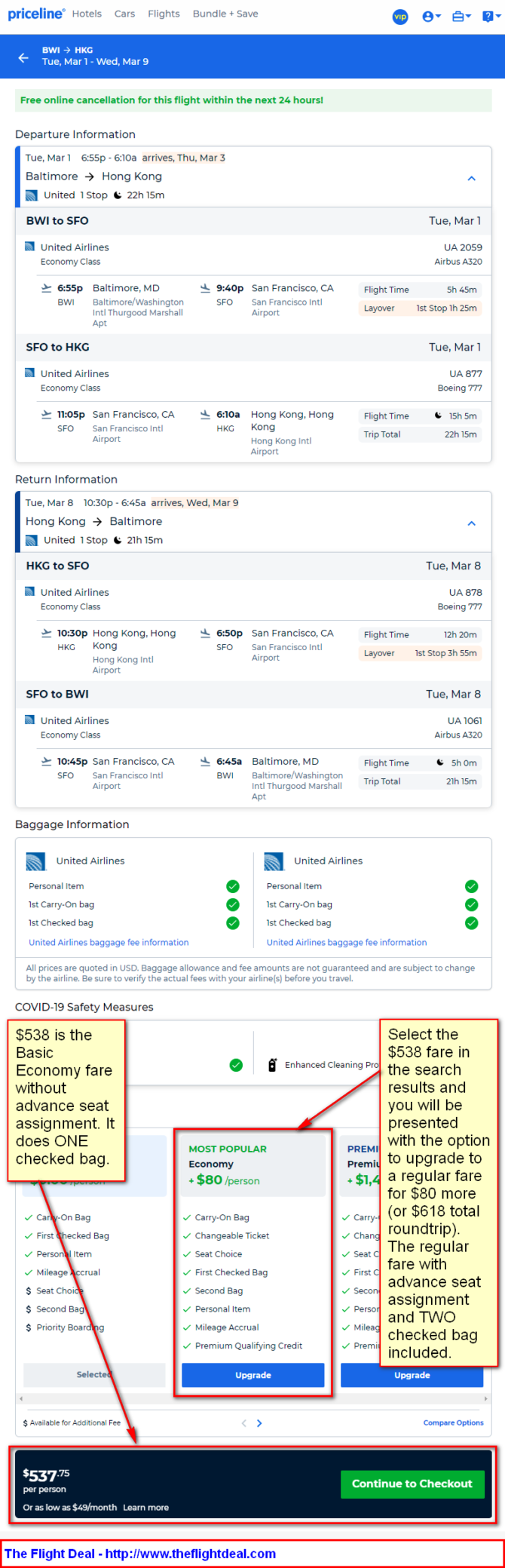505x1568 pixels.
Task: Open the Priceline home logo
Action: (x=35, y=14)
